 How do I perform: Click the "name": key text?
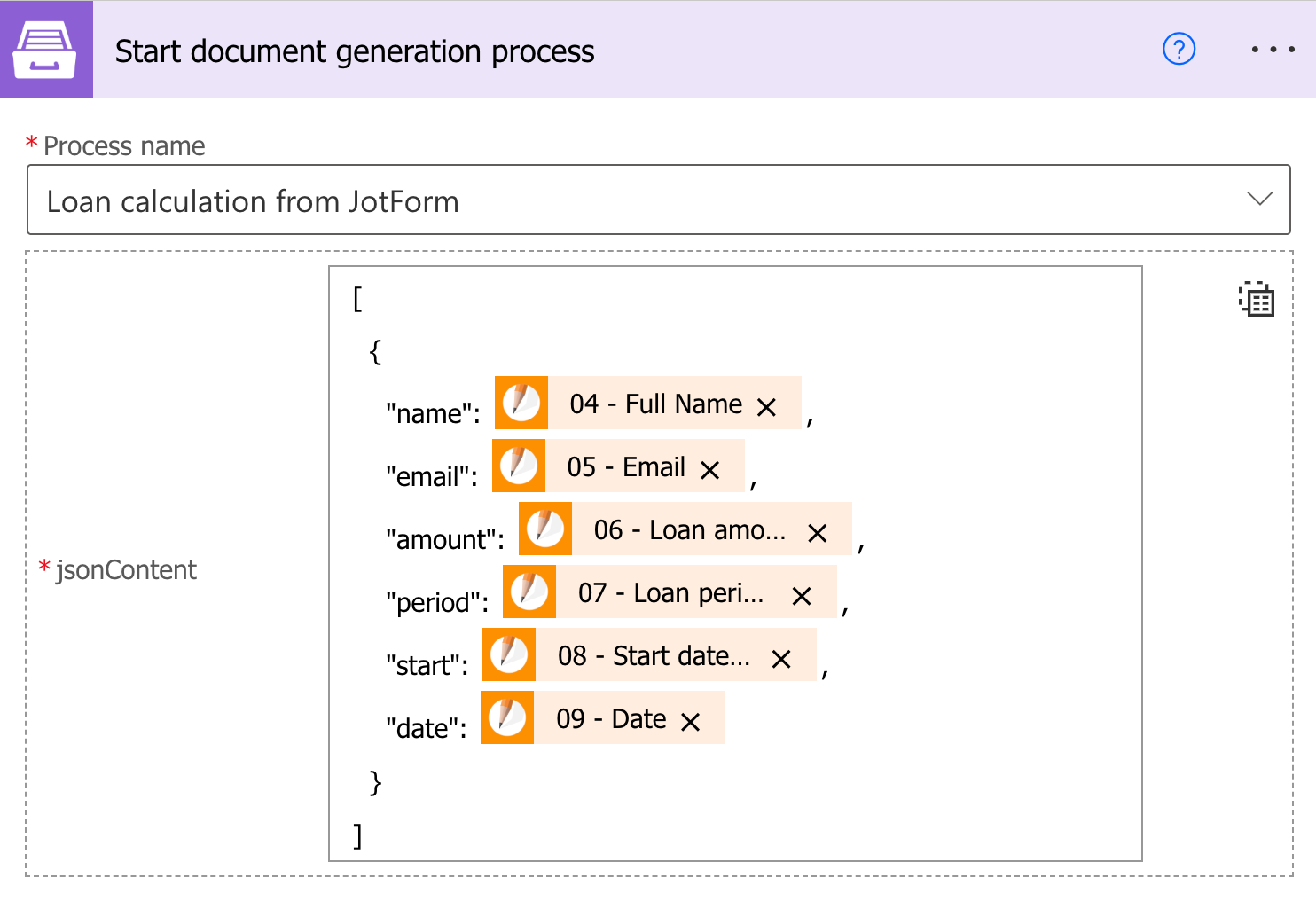coord(433,413)
